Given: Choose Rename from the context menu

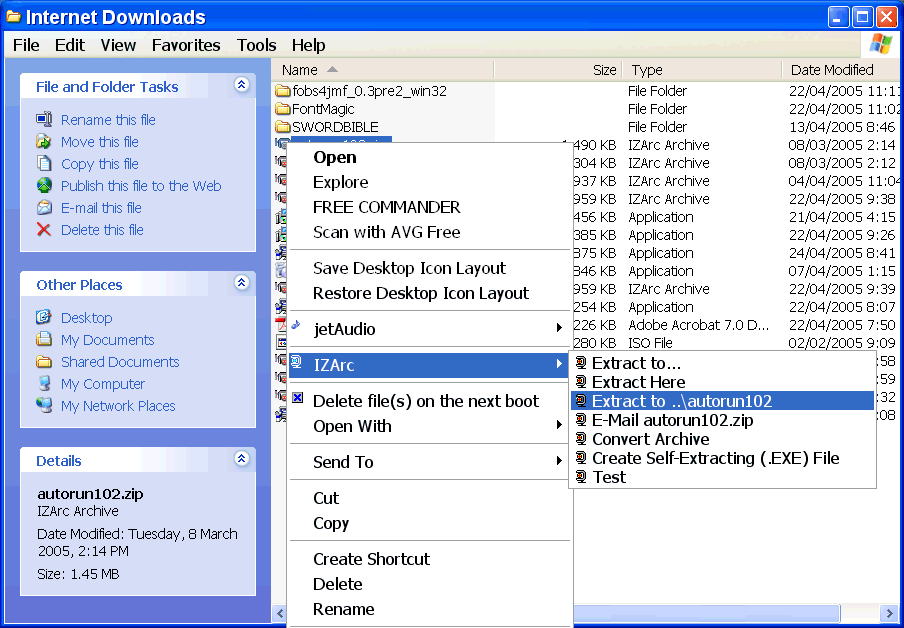Looking at the screenshot, I should [429, 609].
